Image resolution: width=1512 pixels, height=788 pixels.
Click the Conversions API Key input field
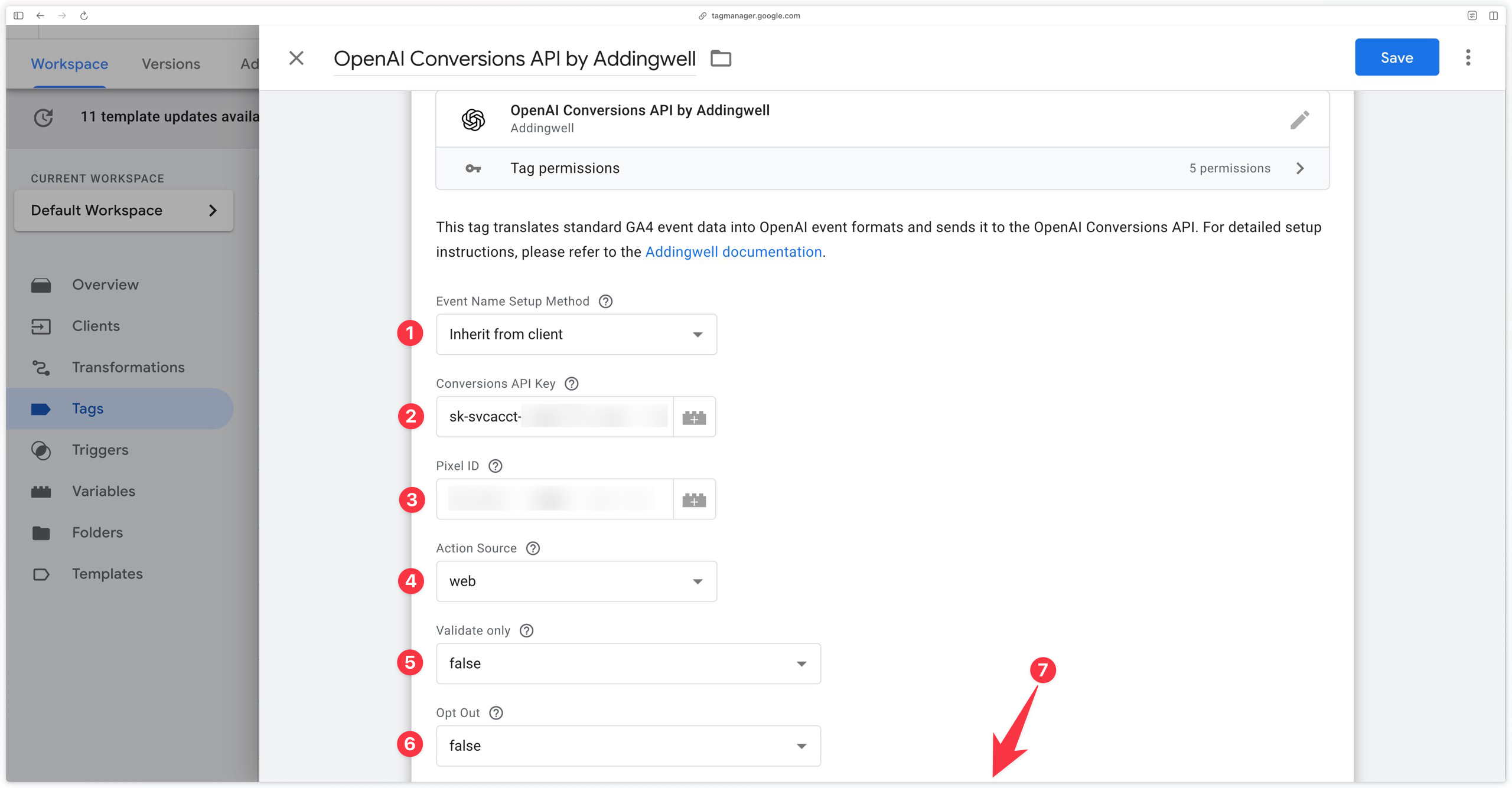tap(555, 417)
